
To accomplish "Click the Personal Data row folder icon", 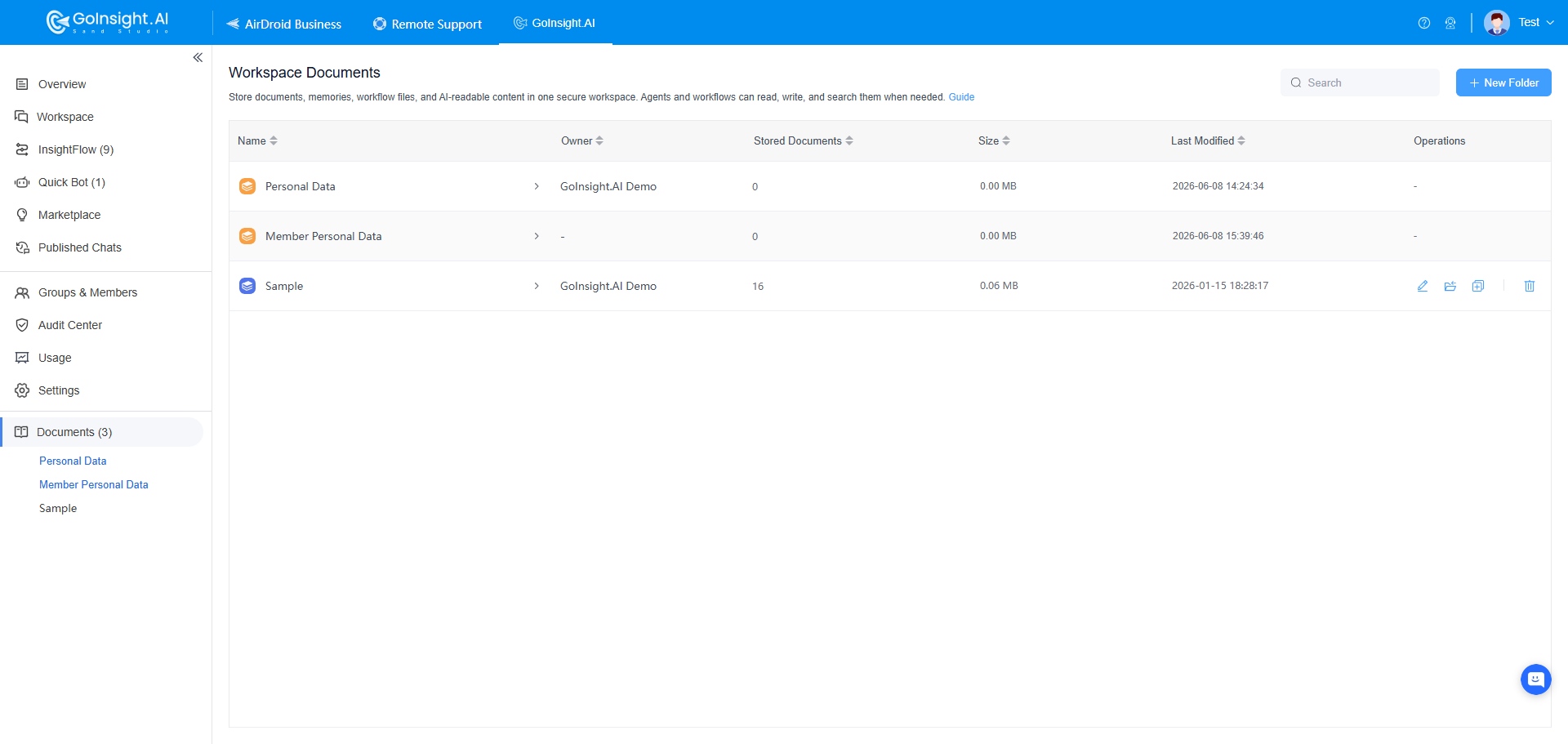I will point(247,186).
